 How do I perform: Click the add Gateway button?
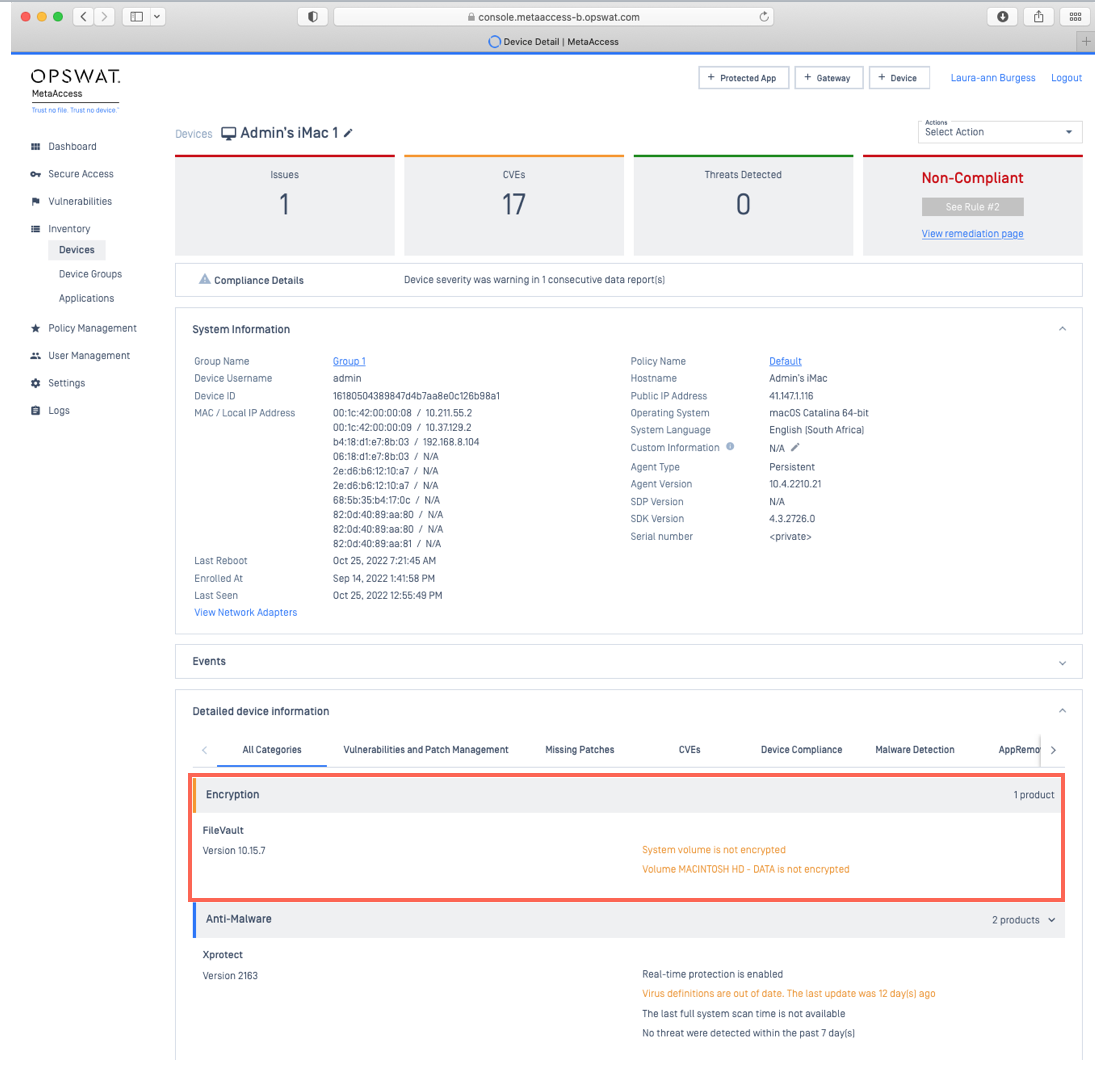pos(828,78)
